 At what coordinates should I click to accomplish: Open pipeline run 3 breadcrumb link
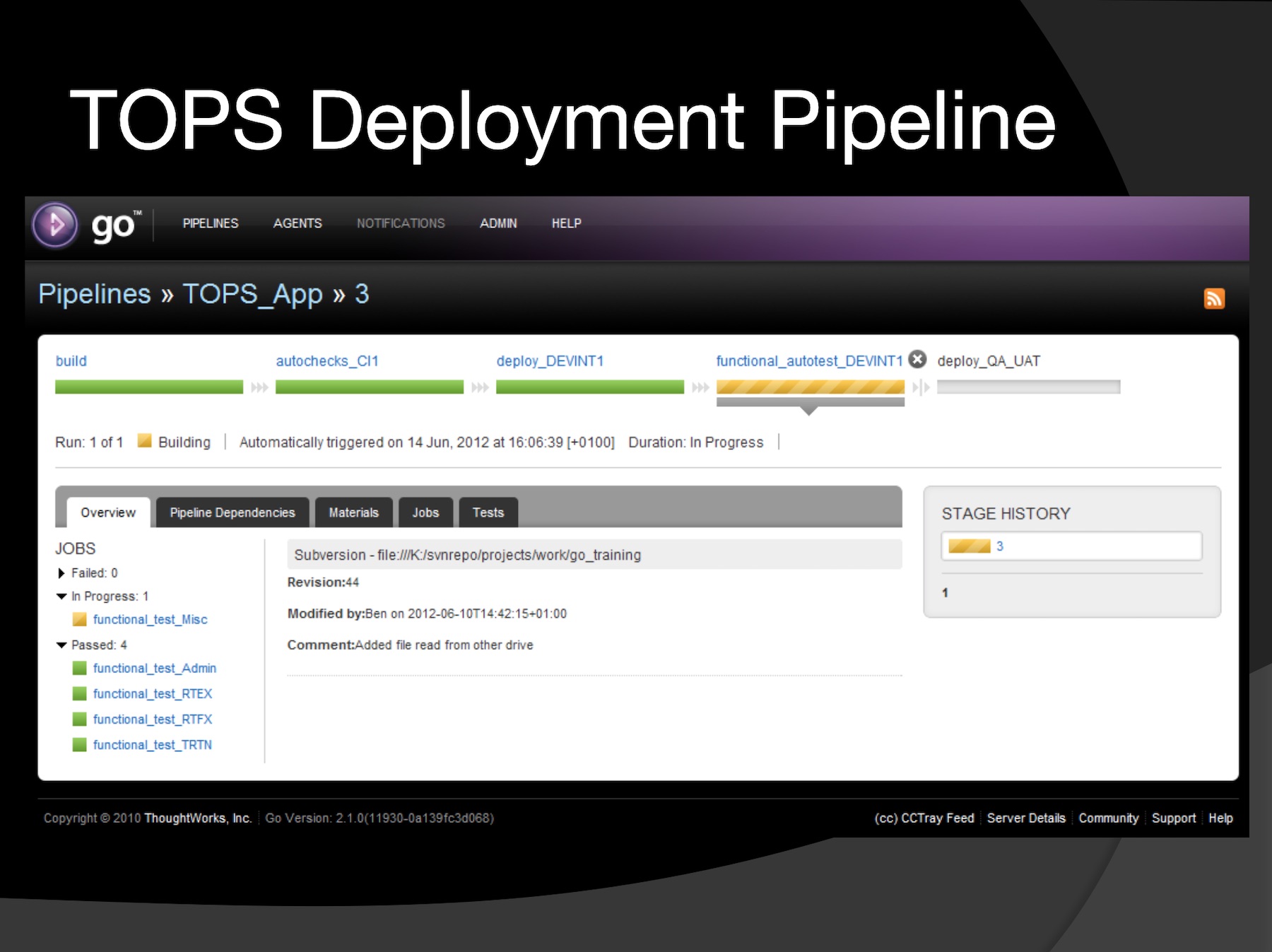coord(361,294)
